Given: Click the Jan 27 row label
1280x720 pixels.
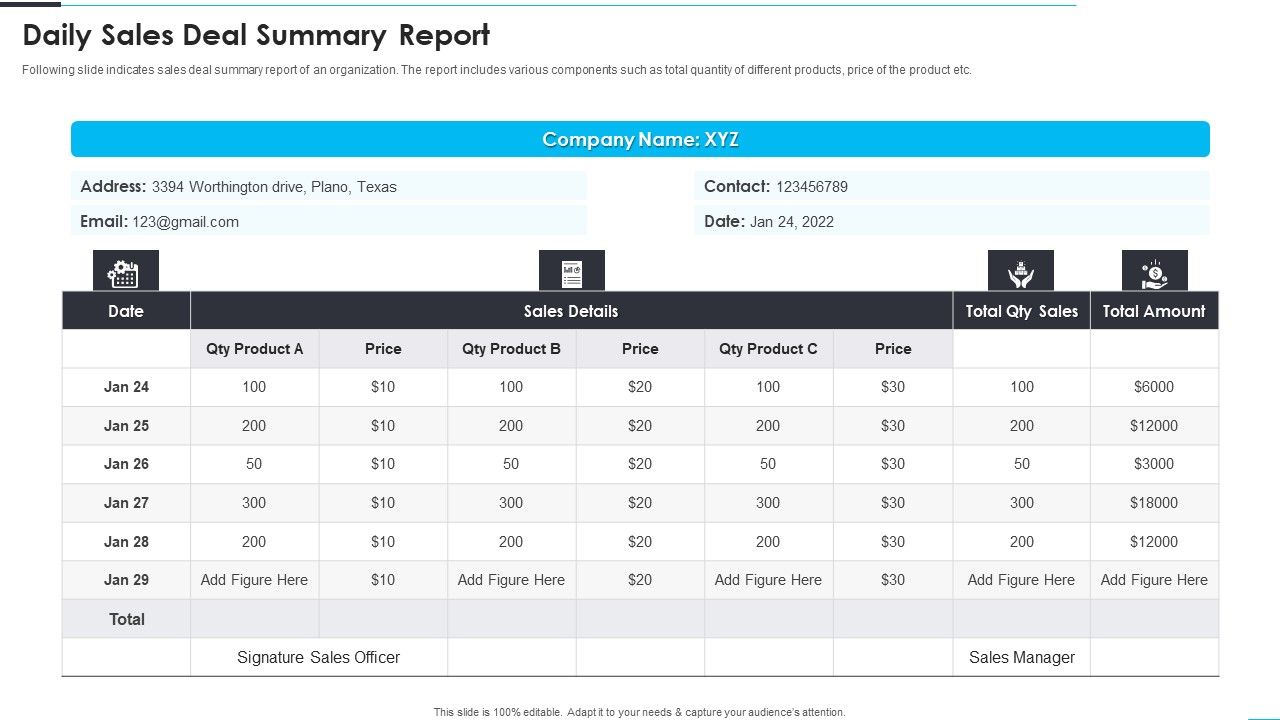Looking at the screenshot, I should 126,503.
